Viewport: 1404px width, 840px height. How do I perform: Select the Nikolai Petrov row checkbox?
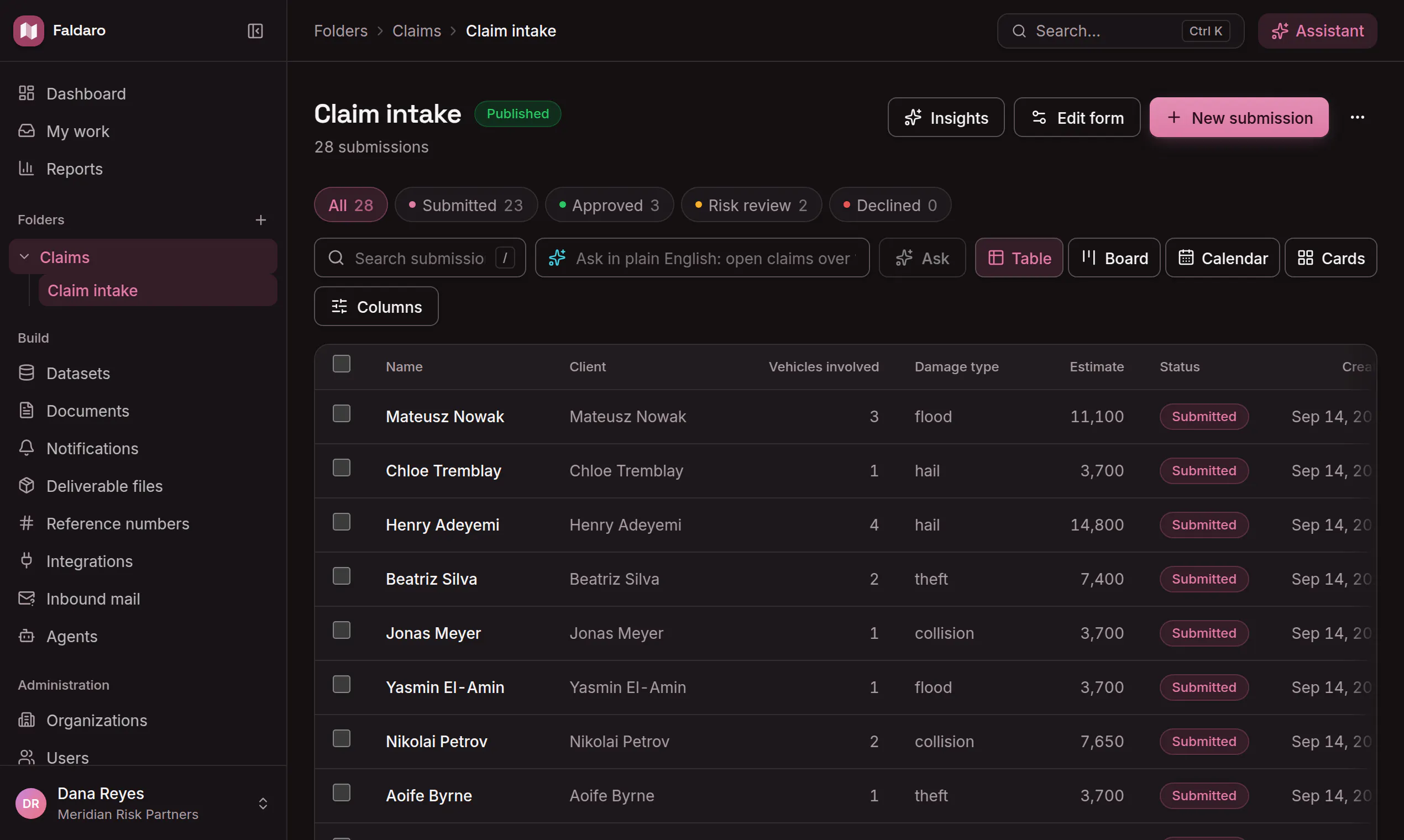342,738
